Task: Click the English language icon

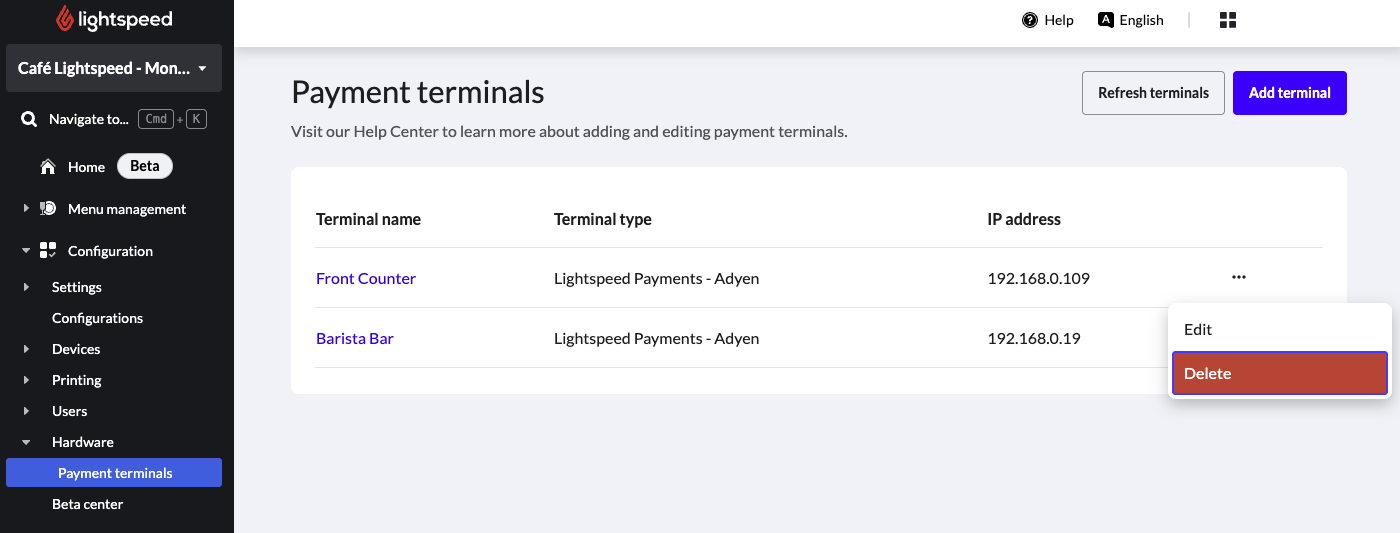Action: [x=1106, y=20]
